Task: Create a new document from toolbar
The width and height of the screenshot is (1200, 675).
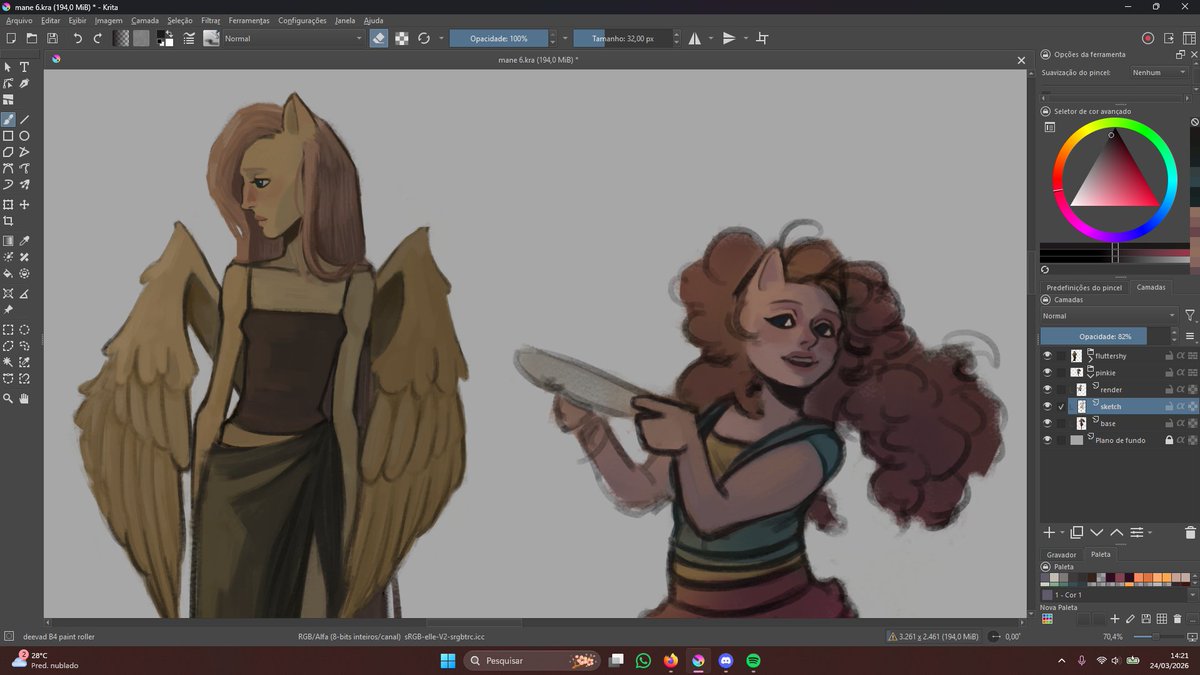Action: coord(10,38)
